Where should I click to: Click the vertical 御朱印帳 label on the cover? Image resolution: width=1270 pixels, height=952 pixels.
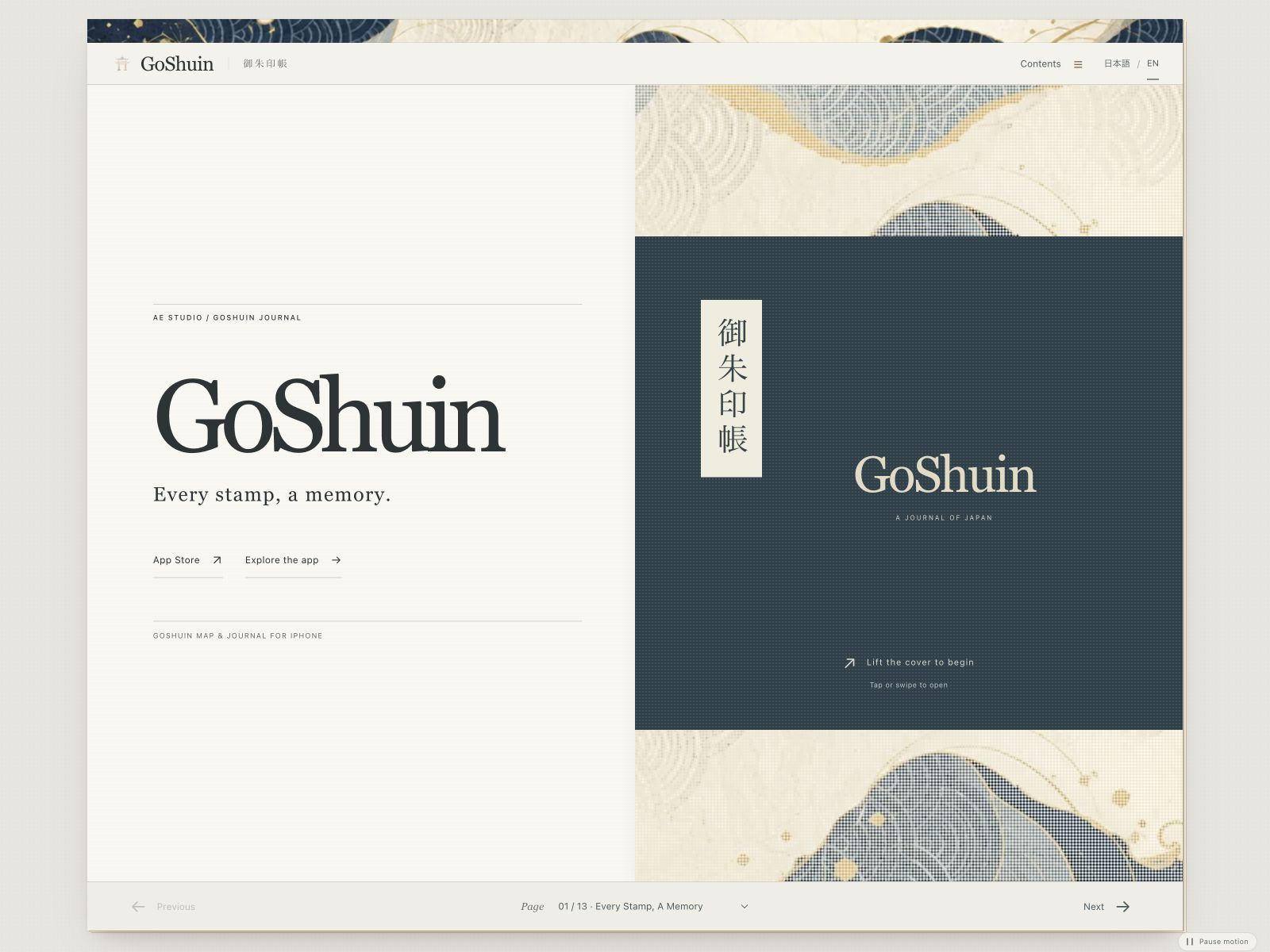[x=731, y=388]
